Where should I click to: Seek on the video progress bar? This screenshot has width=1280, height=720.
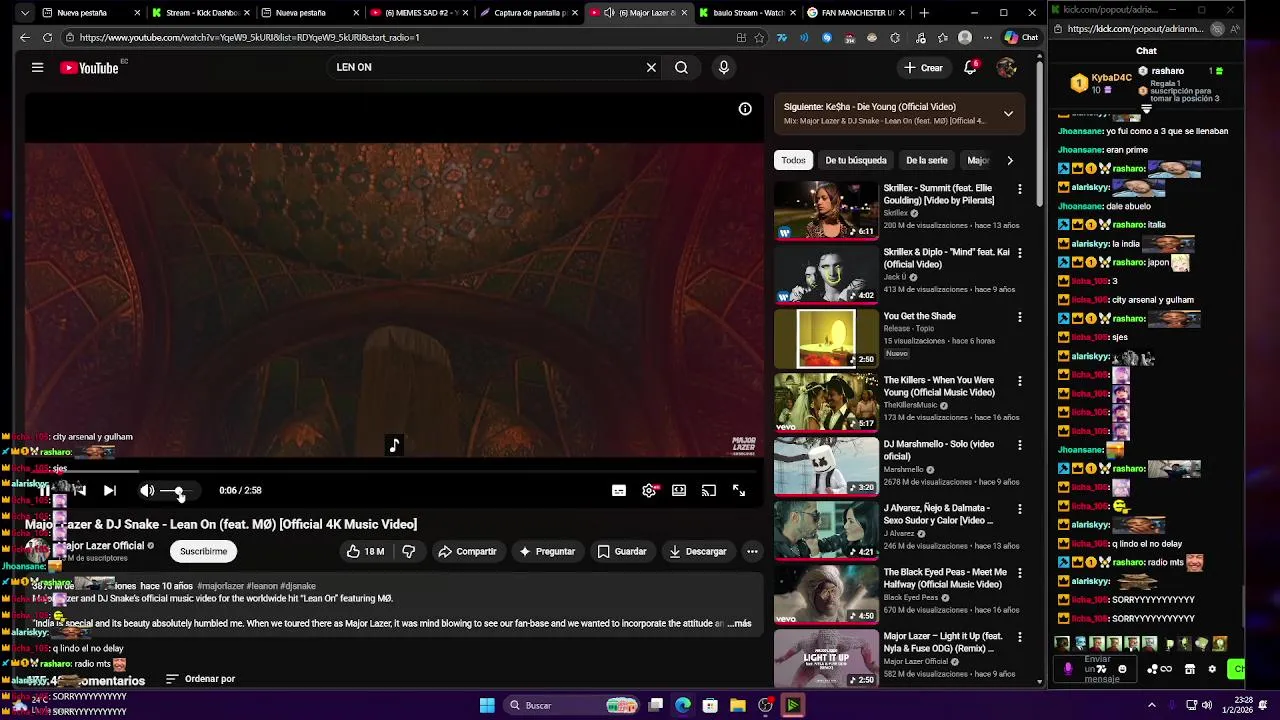[394, 470]
